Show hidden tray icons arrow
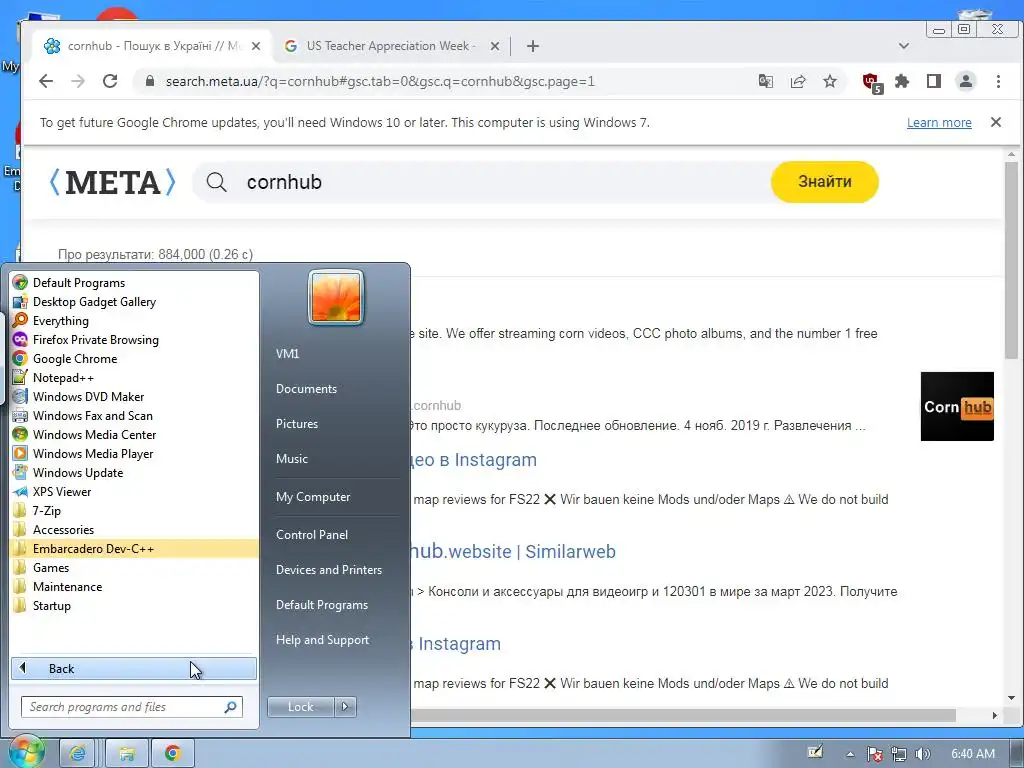This screenshot has width=1024, height=768. [x=850, y=754]
